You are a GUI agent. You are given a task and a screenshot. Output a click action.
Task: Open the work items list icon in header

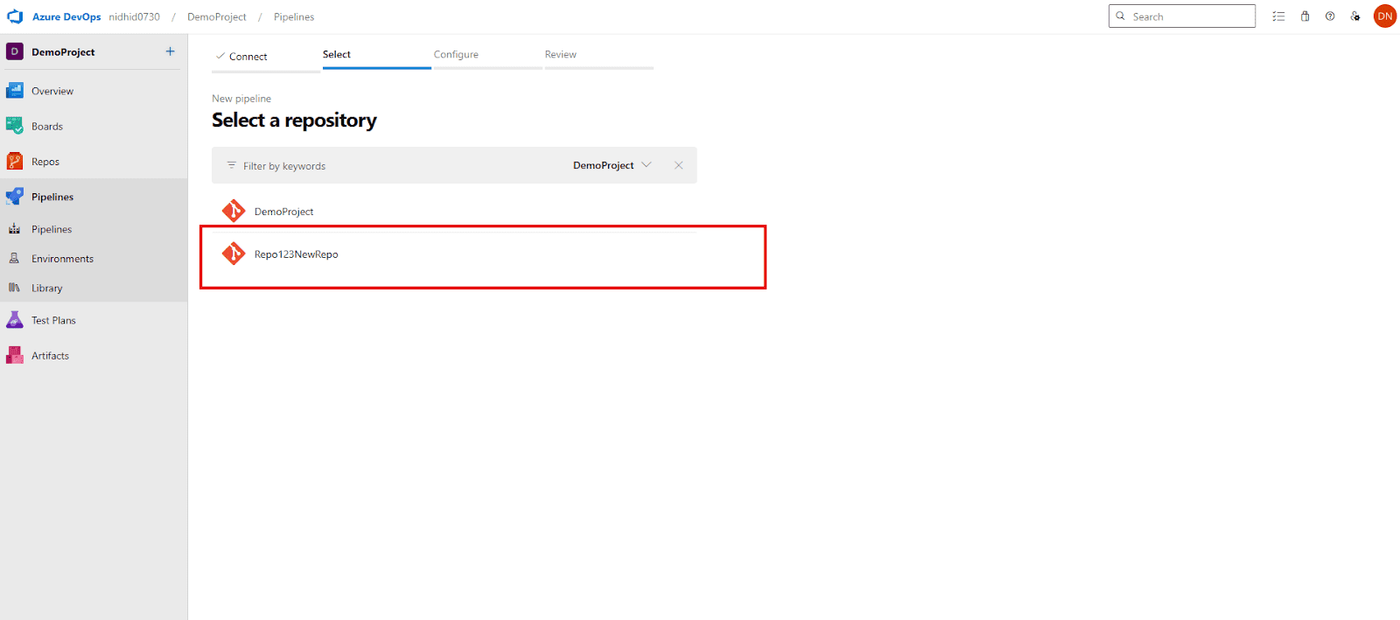point(1278,16)
